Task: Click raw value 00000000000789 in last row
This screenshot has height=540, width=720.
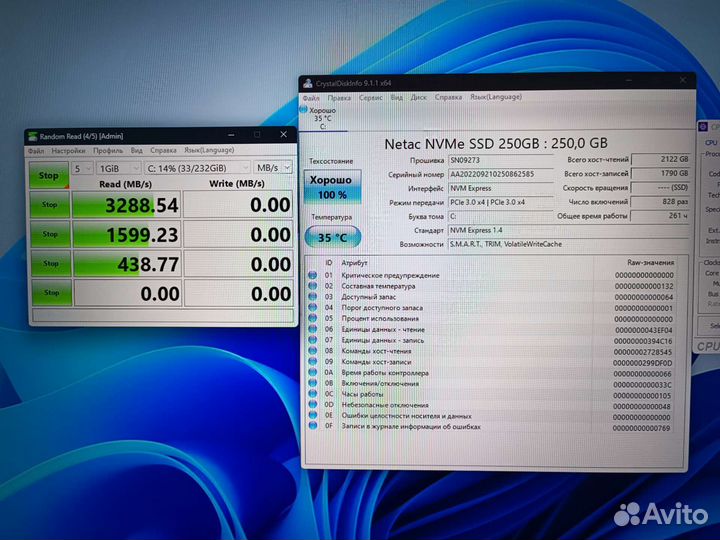Action: point(642,428)
